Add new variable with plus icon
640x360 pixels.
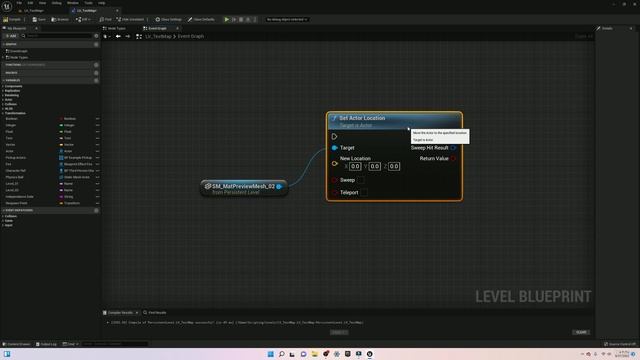click(x=96, y=80)
